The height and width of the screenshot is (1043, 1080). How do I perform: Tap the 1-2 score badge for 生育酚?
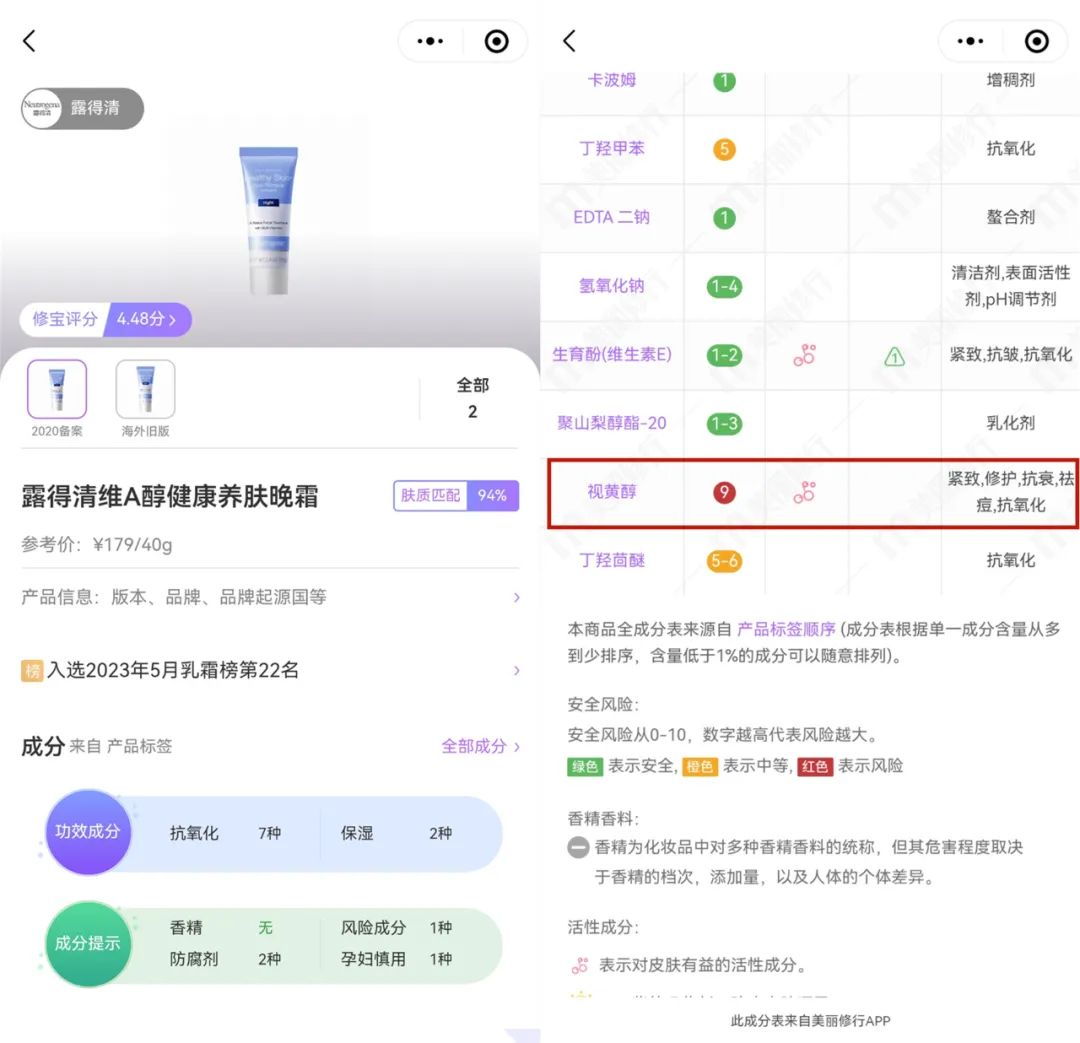(725, 355)
